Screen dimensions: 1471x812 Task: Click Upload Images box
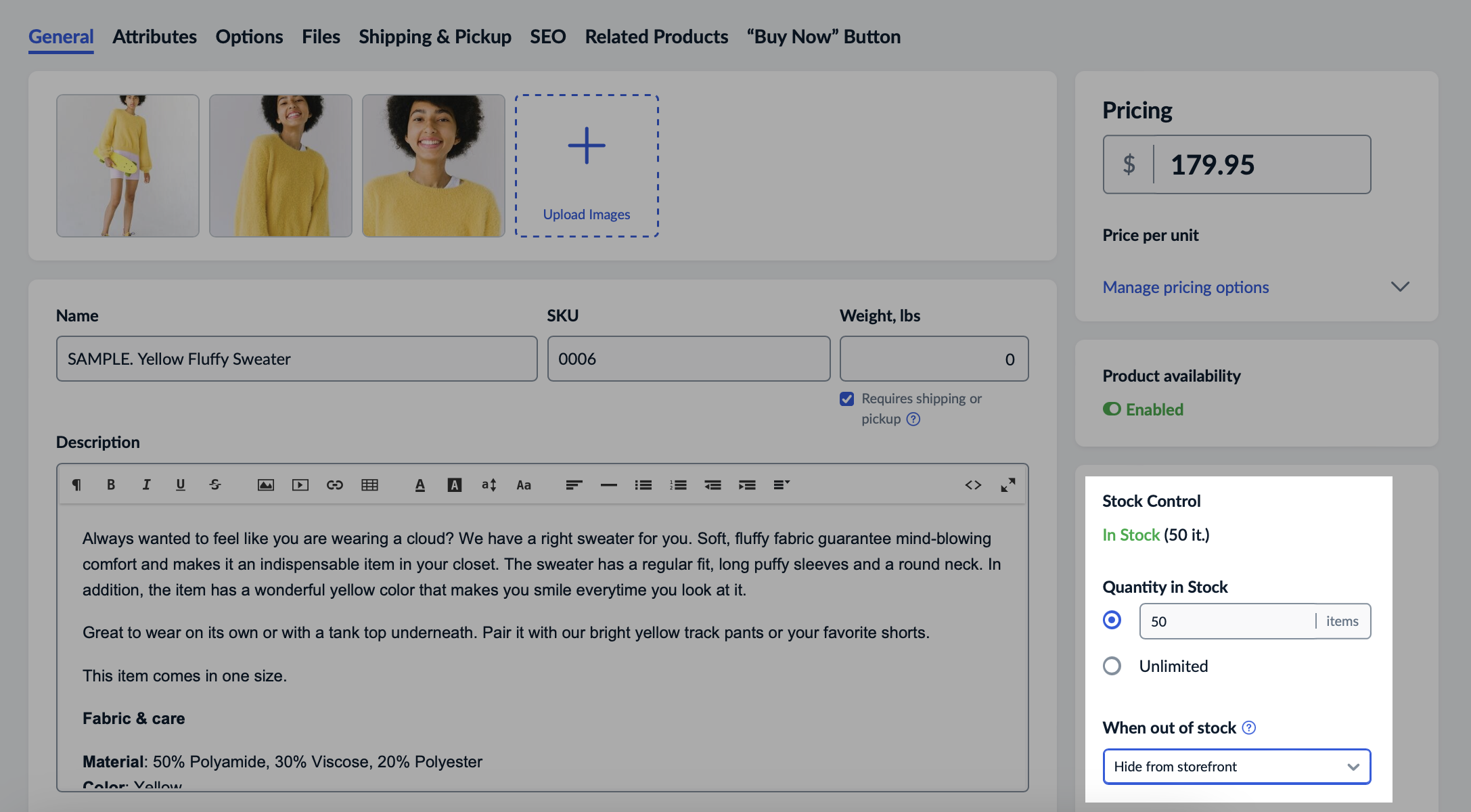coord(587,166)
